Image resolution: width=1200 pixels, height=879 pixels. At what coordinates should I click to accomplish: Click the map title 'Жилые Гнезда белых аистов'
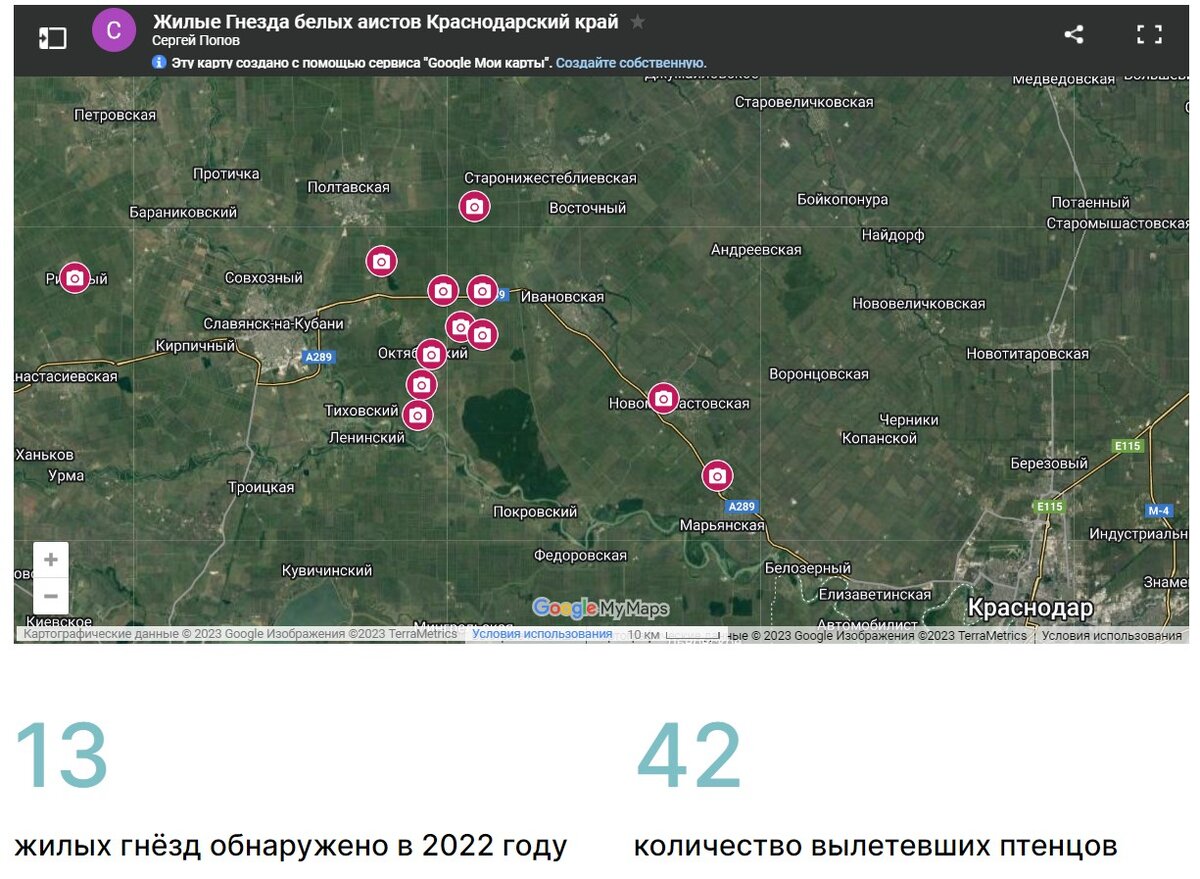(x=385, y=21)
